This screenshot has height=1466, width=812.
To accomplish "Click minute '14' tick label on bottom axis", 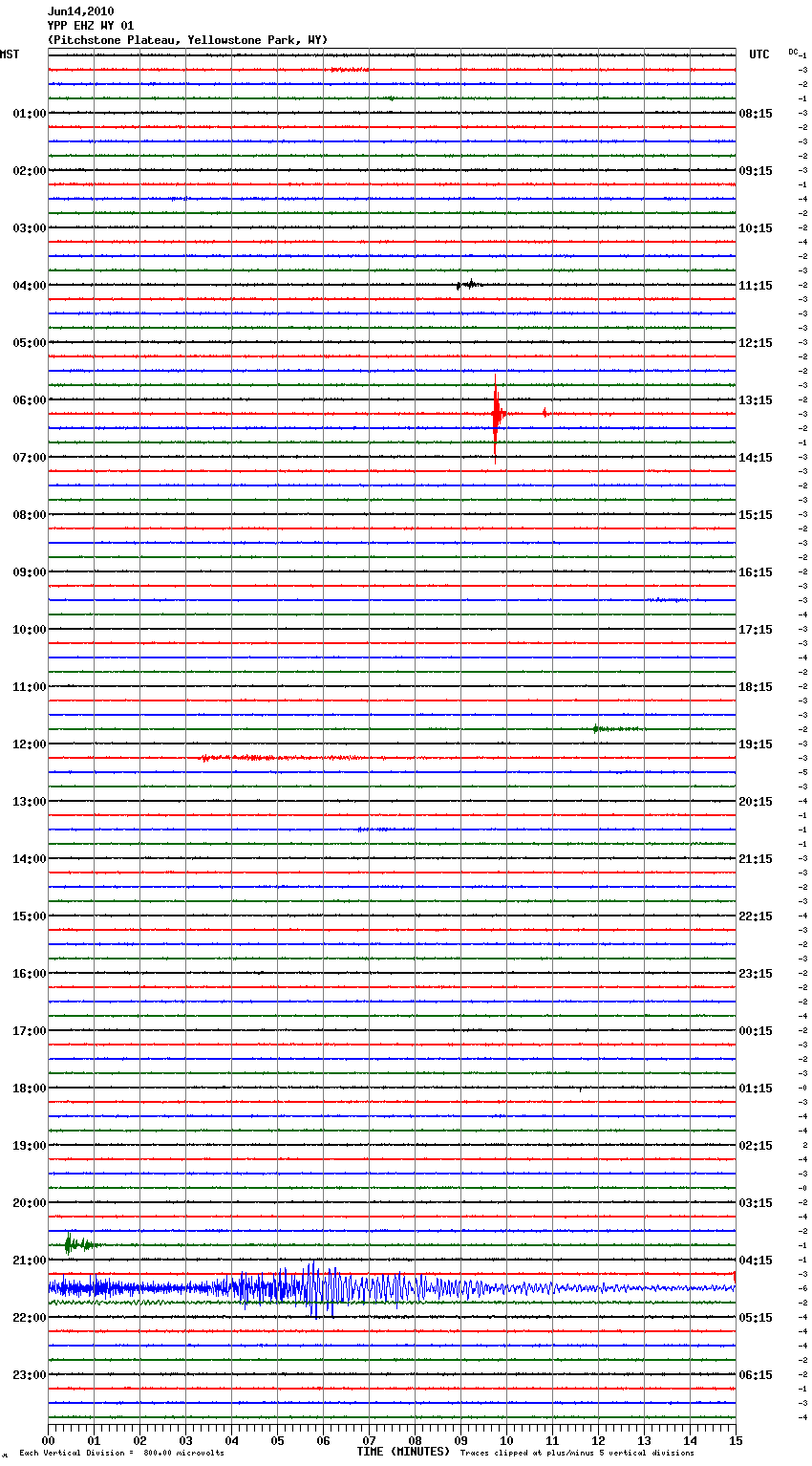I will (690, 1440).
